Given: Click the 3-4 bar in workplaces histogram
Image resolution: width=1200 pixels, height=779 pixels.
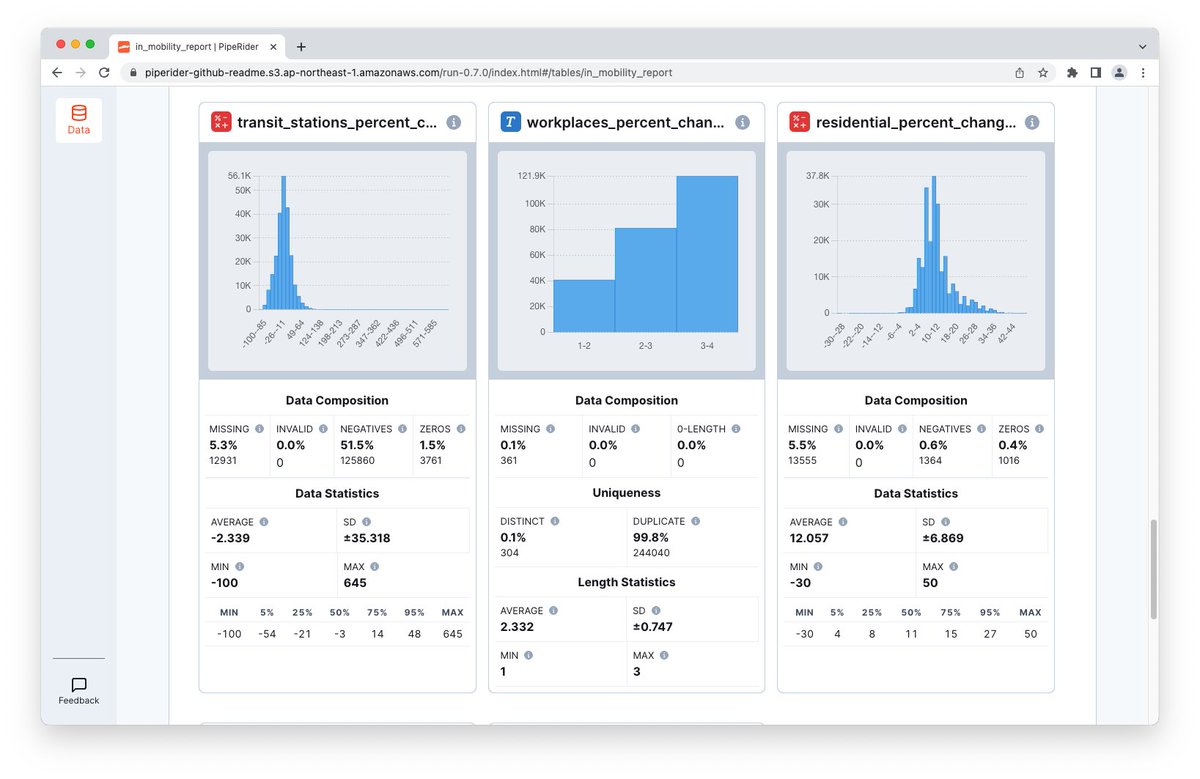Looking at the screenshot, I should click(707, 254).
